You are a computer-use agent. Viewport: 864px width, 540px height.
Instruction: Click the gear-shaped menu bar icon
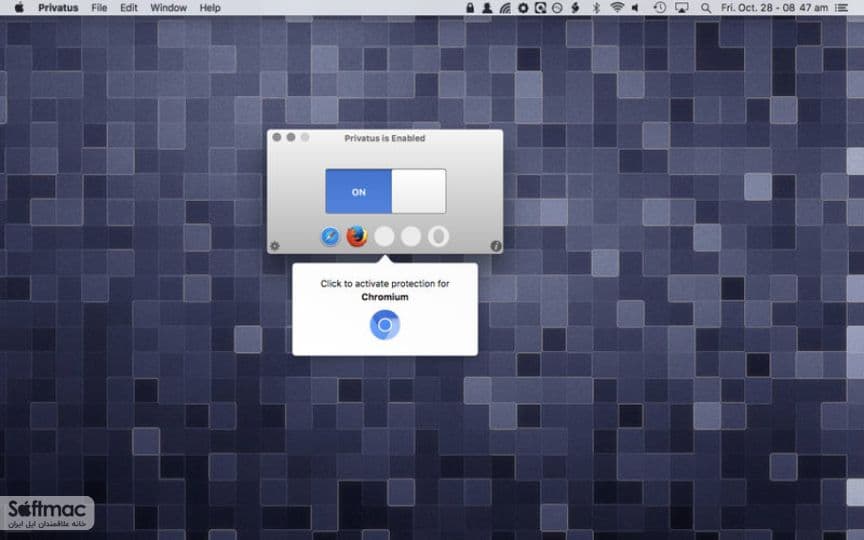(x=523, y=8)
